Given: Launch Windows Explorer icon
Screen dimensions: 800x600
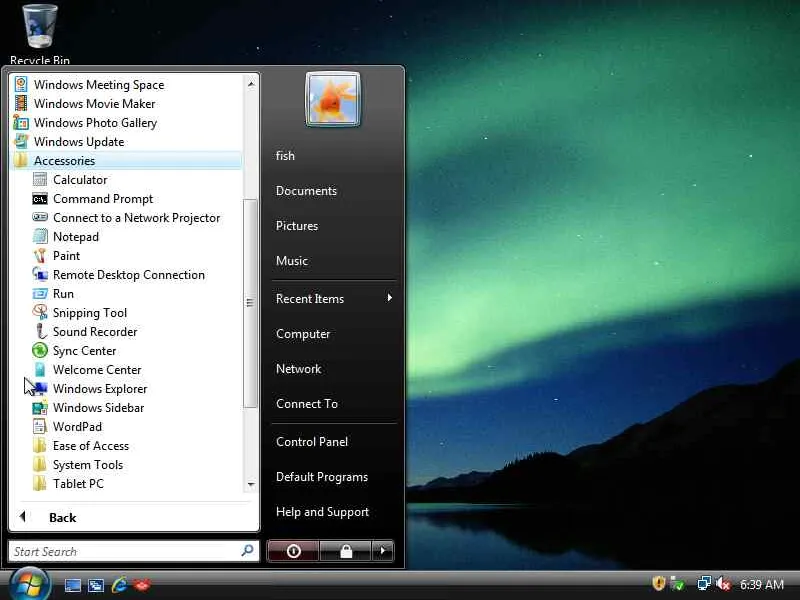Looking at the screenshot, I should click(40, 389).
